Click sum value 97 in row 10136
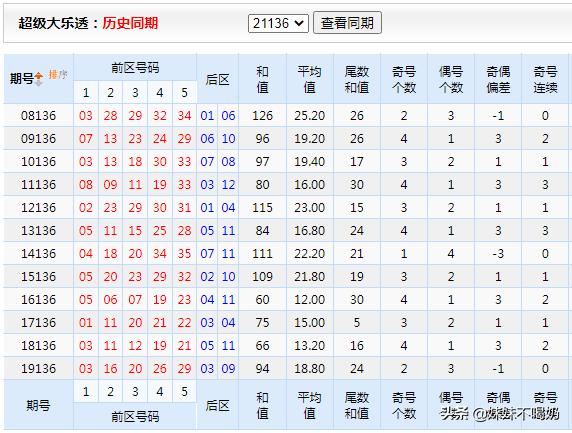 (262, 162)
